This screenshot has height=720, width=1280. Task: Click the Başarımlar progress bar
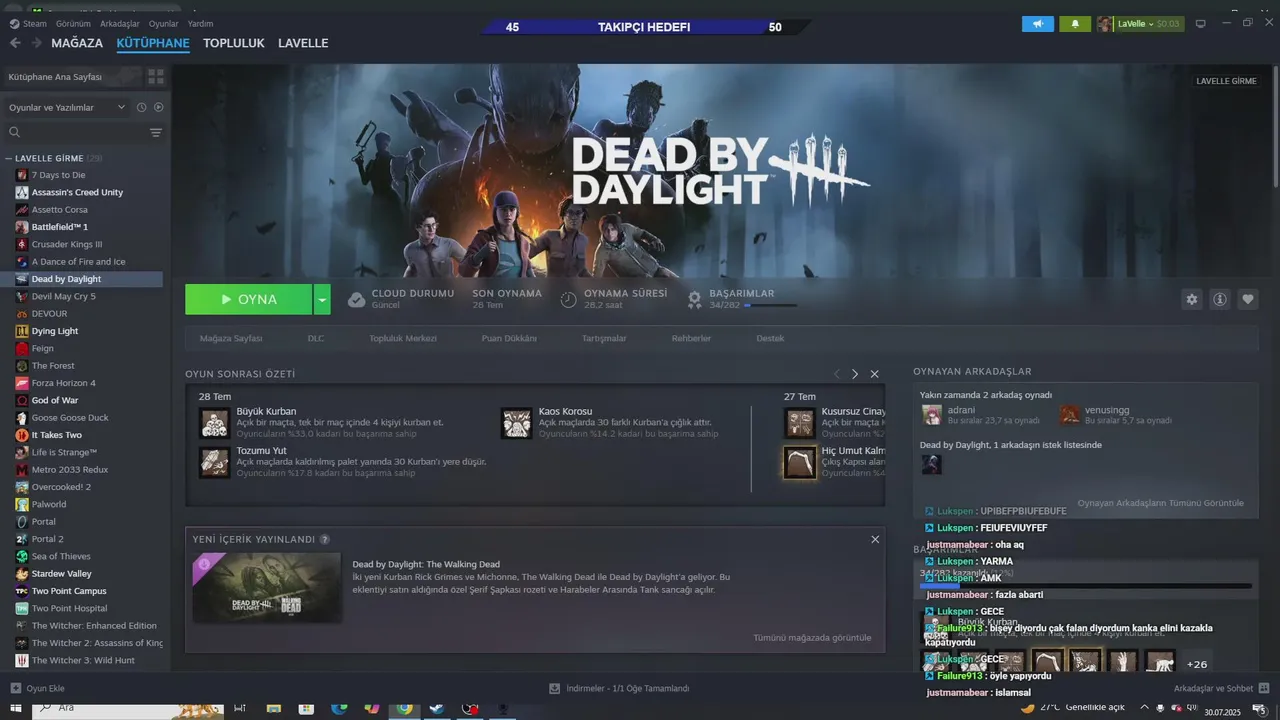770,305
